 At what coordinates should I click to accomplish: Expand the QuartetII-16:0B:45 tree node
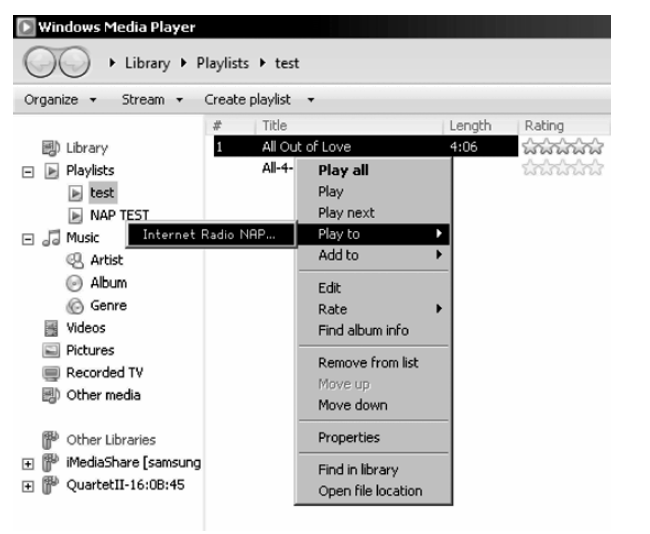[28, 486]
